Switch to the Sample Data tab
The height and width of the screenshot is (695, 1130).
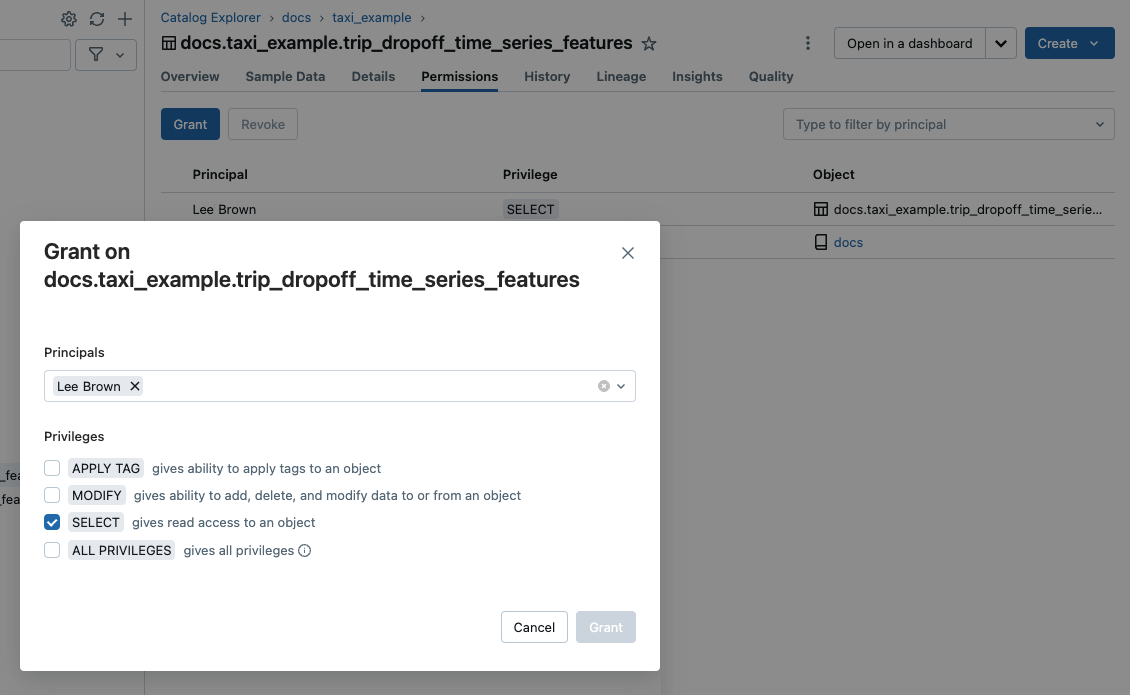(x=284, y=76)
